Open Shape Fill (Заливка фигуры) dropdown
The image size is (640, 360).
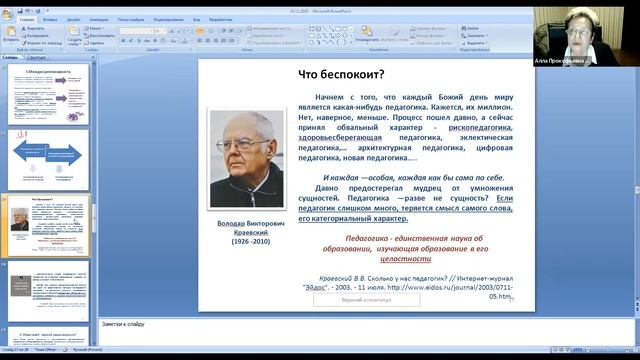[429, 29]
